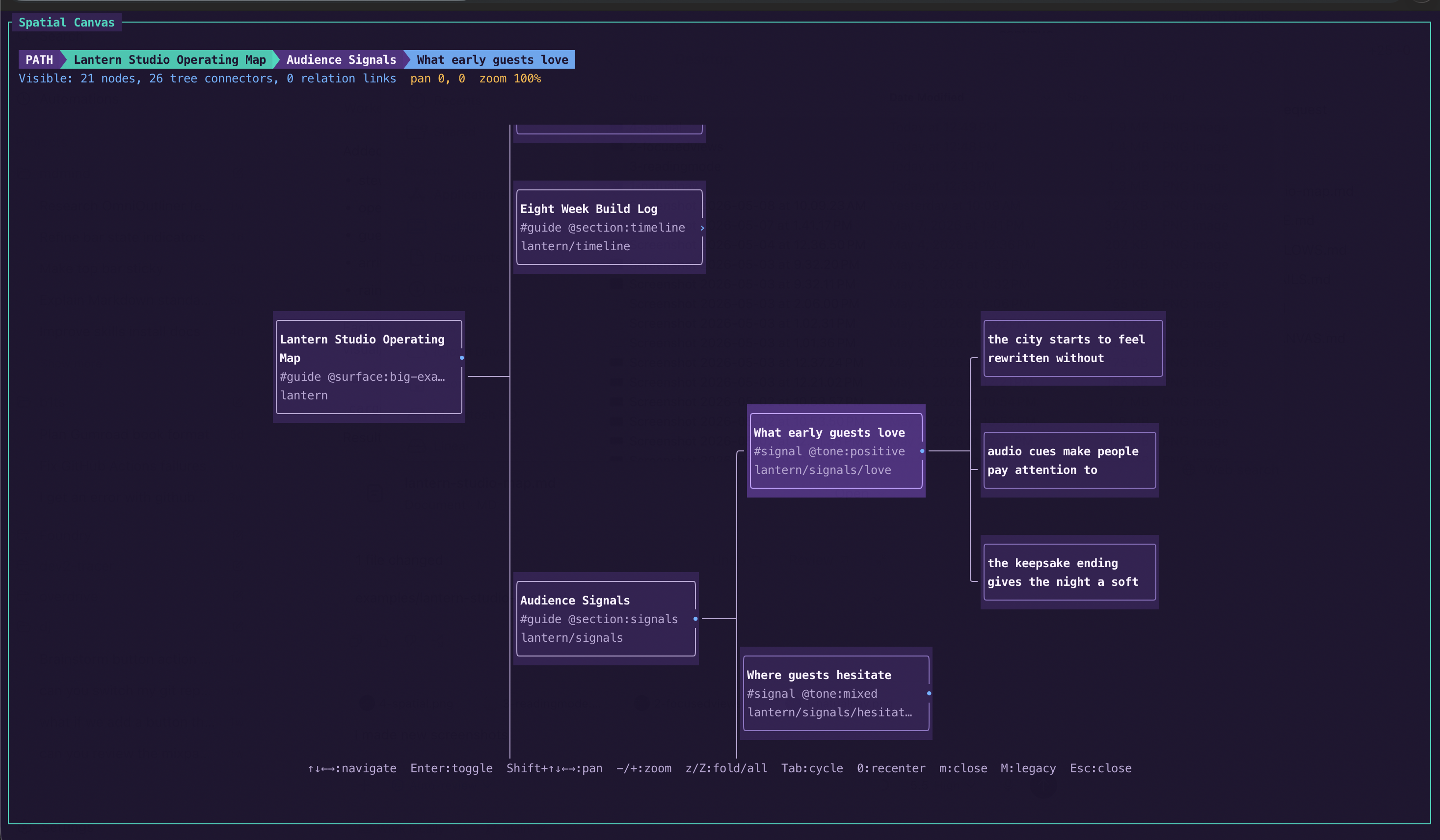Screen dimensions: 1440x840
Task: Click the What early guests love breadcrumb
Action: coord(493,59)
